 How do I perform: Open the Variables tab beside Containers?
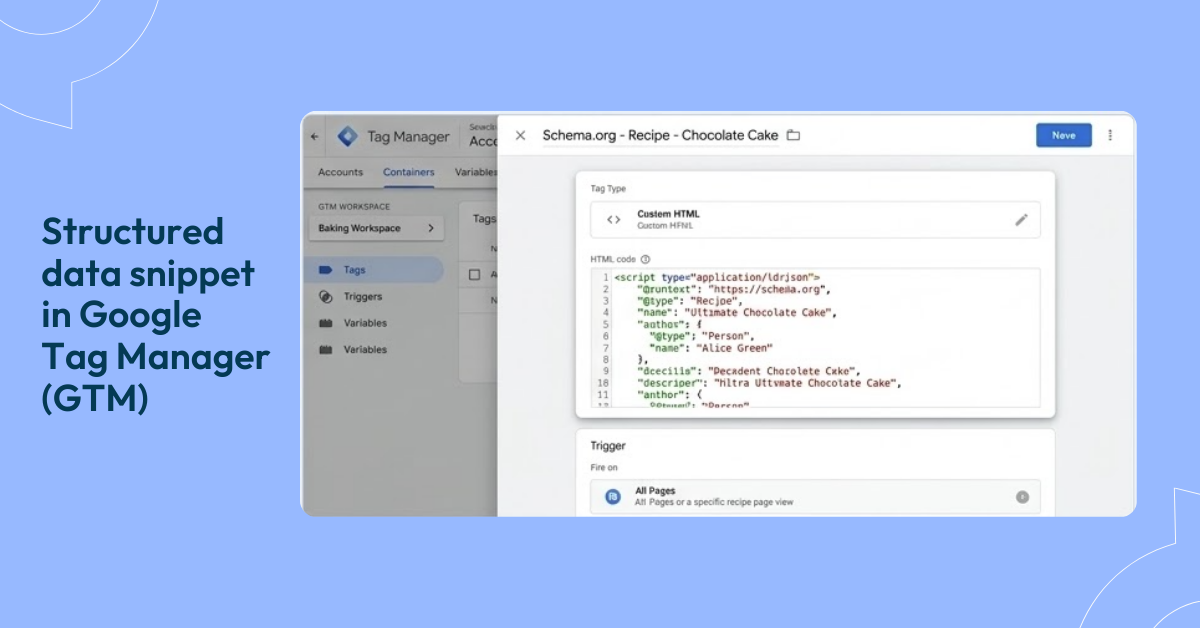click(476, 172)
